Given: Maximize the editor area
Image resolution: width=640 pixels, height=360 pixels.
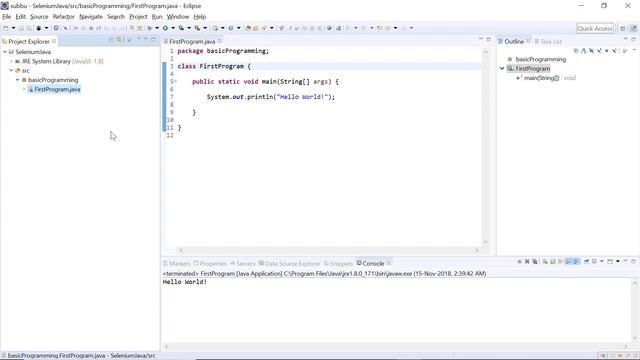Looking at the screenshot, I should pyautogui.click(x=489, y=40).
